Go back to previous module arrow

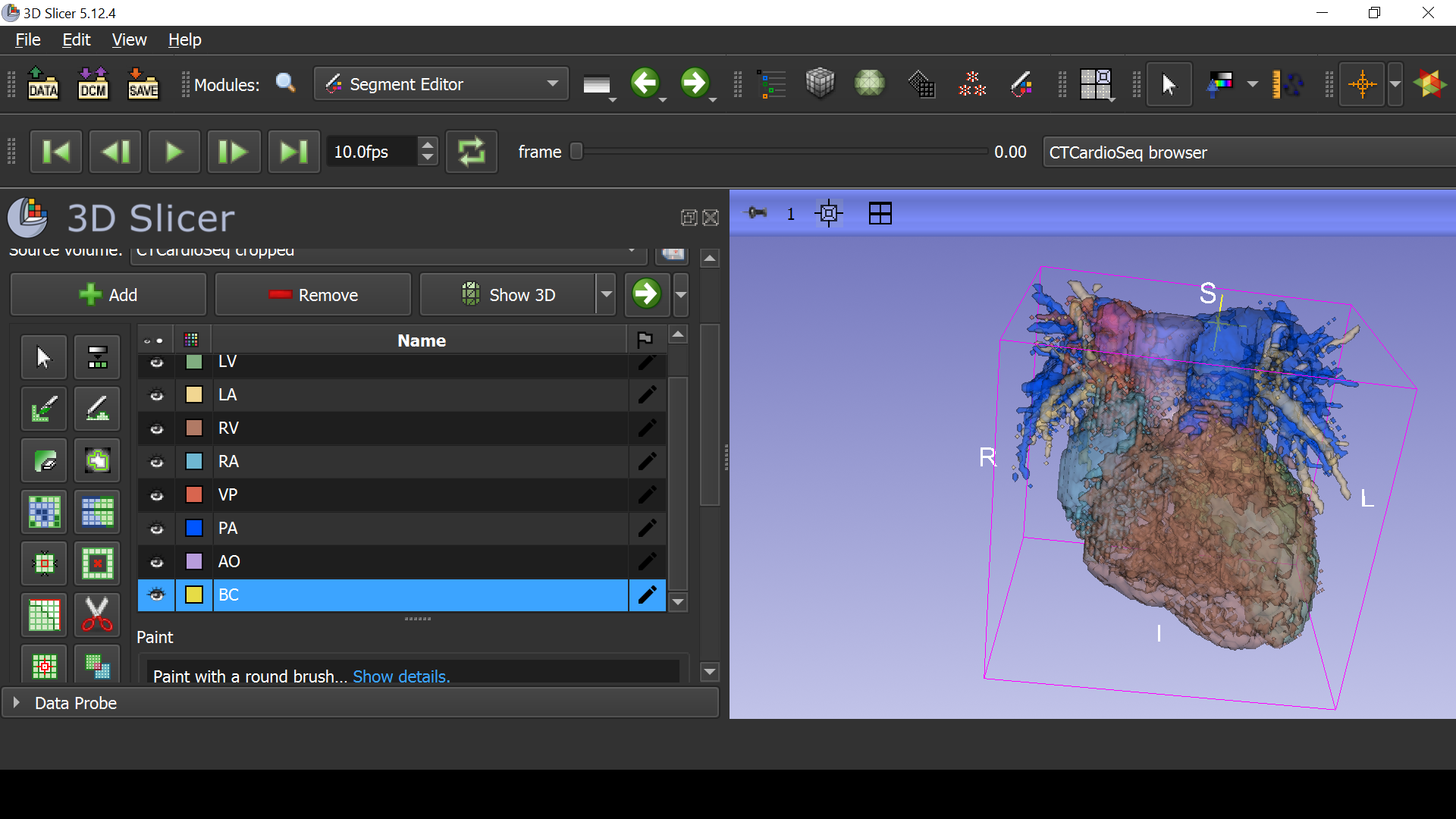645,83
